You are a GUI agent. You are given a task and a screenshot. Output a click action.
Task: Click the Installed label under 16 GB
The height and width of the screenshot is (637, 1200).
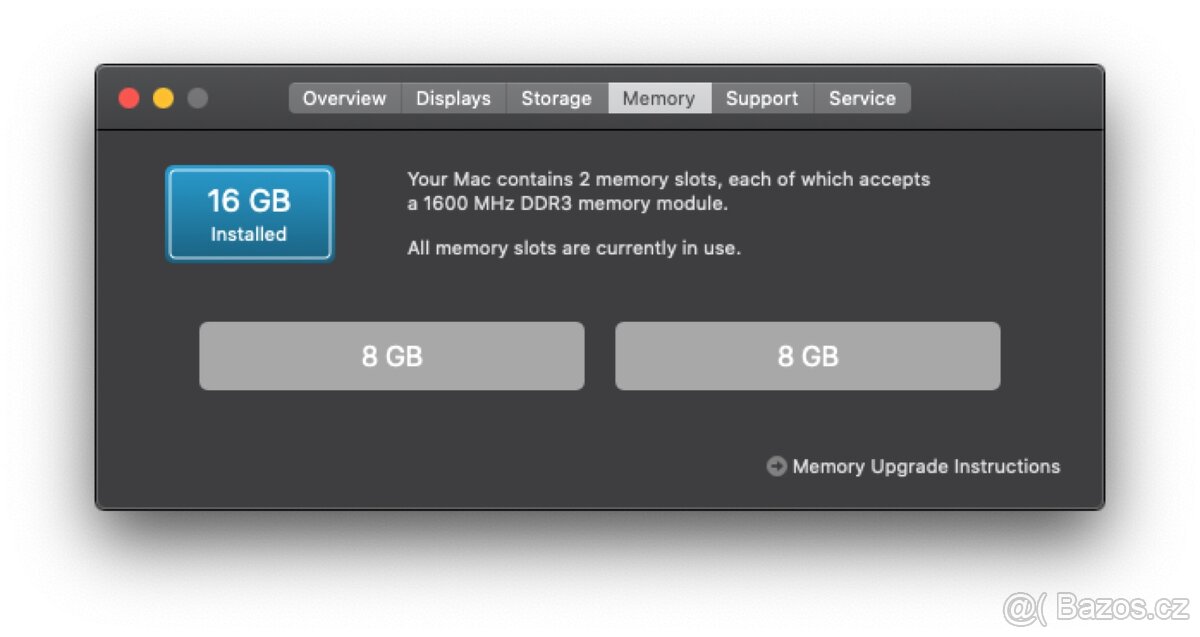pos(249,234)
